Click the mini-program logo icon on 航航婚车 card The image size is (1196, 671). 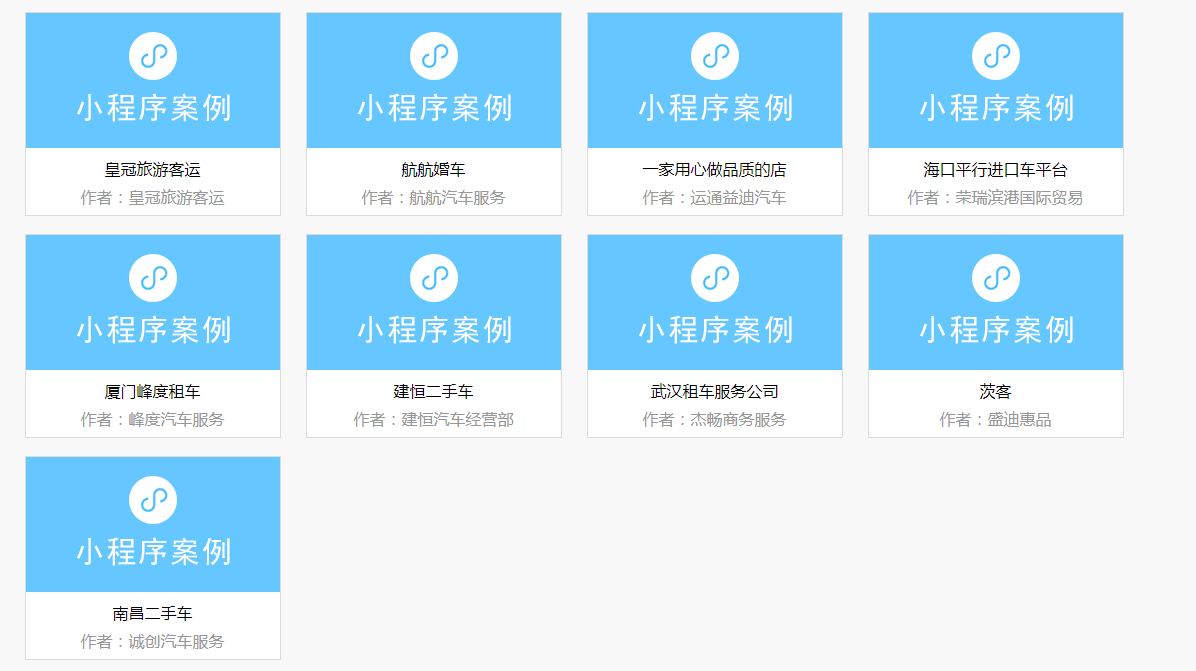434,56
